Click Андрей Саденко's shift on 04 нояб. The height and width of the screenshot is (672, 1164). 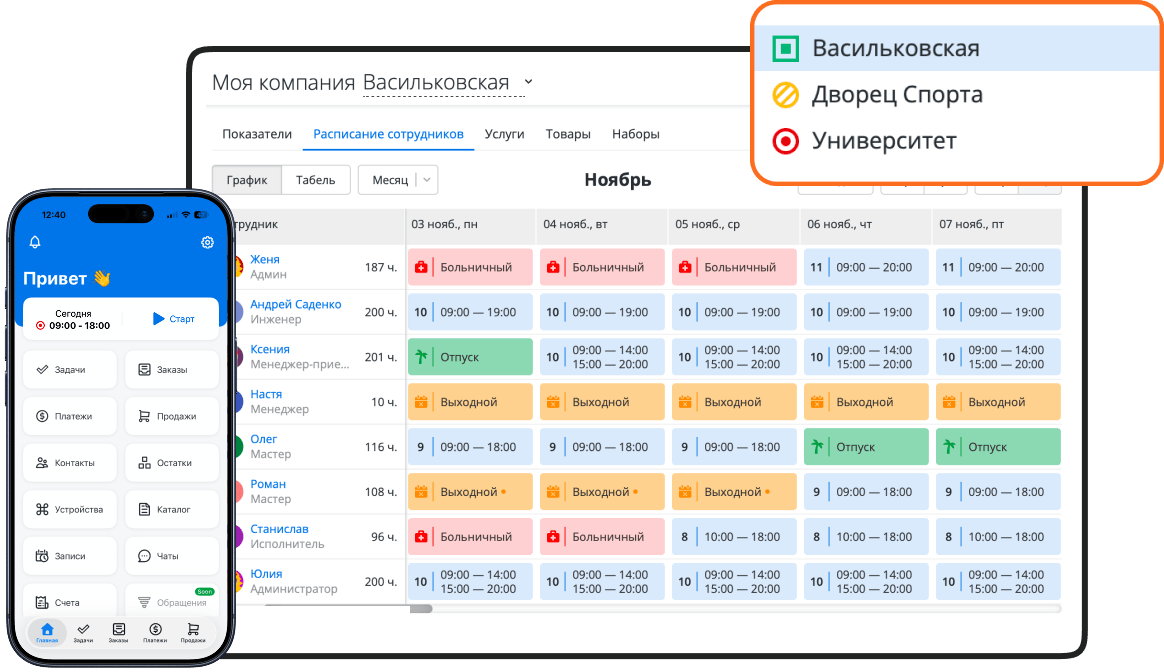coord(602,312)
